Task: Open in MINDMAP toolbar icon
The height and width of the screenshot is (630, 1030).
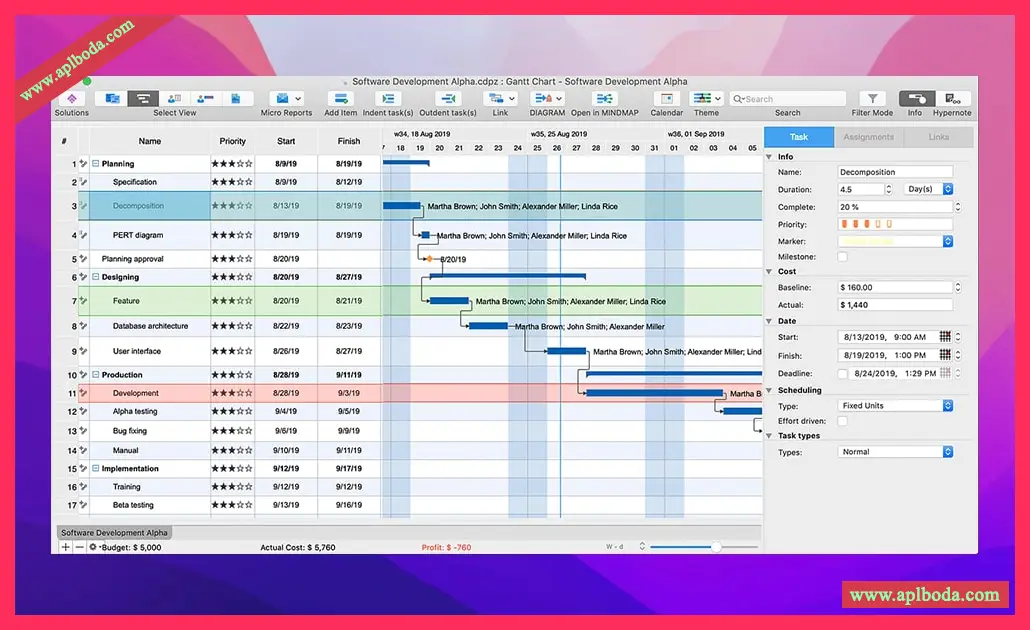Action: 604,99
